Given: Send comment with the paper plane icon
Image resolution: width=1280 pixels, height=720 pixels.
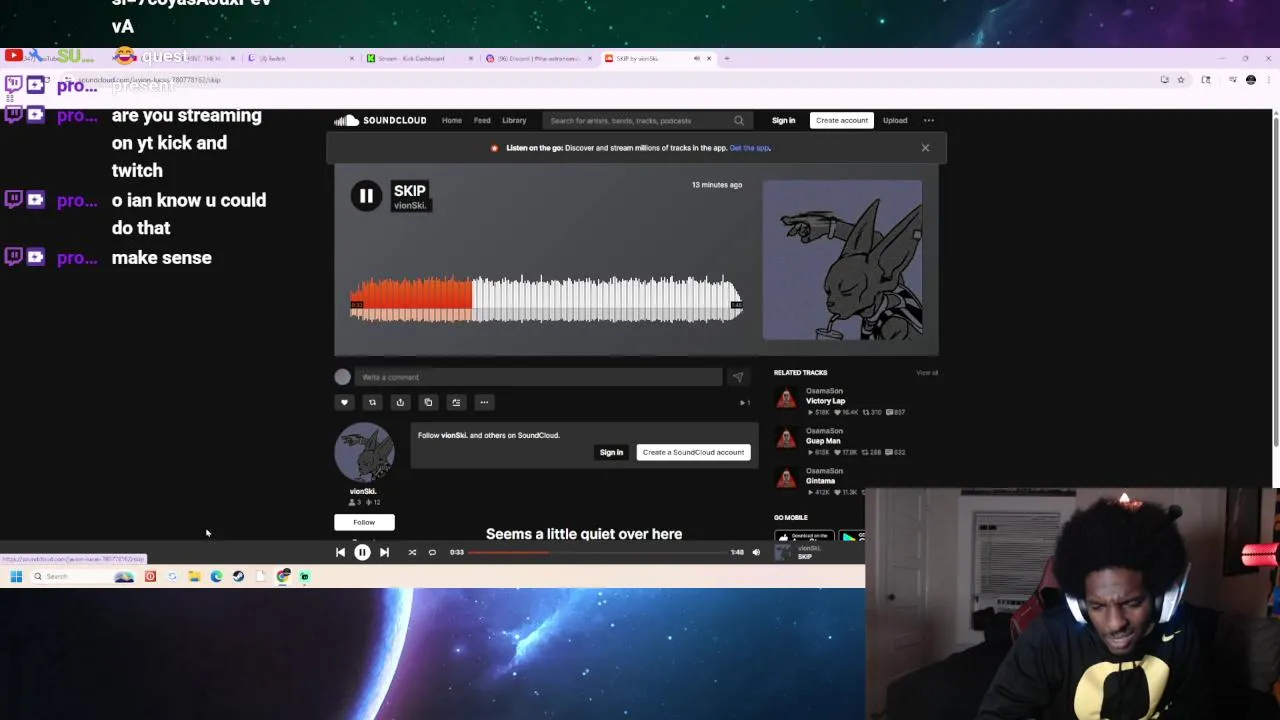Looking at the screenshot, I should (x=738, y=377).
